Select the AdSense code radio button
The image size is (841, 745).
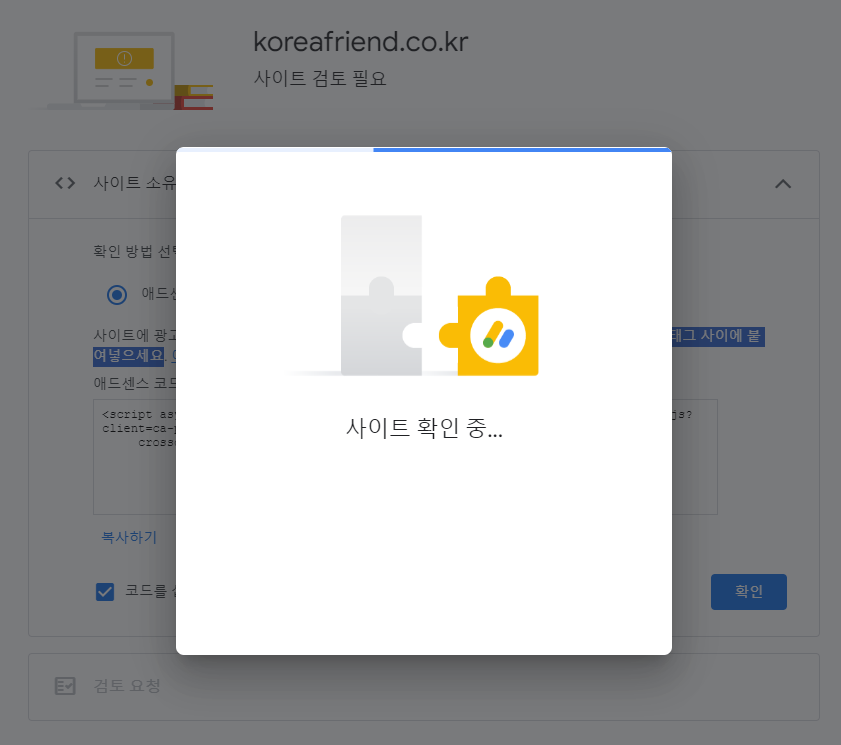117,294
